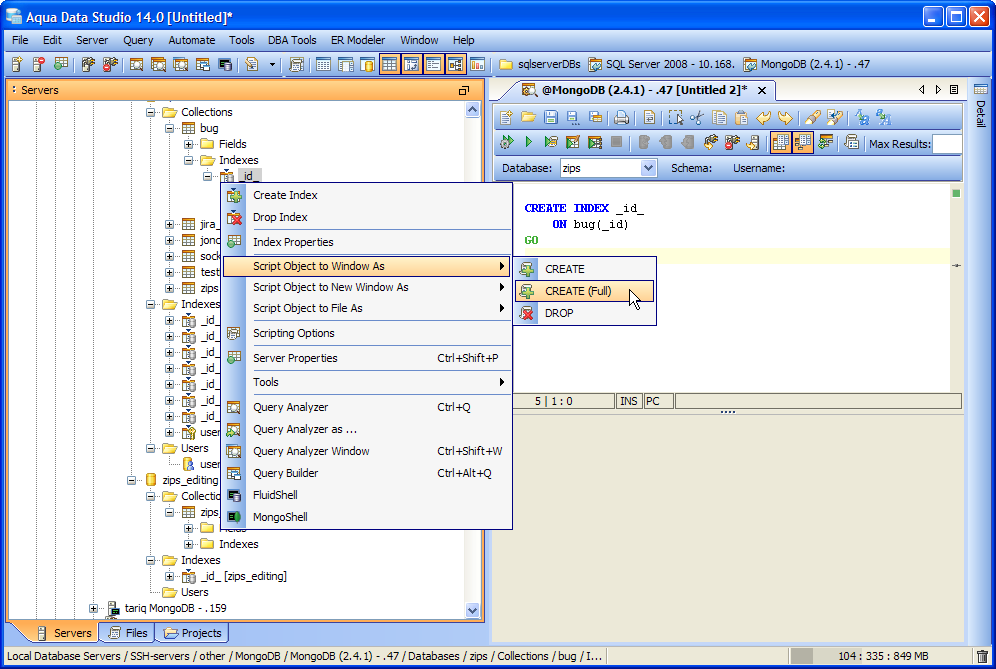Click the Paste clipboard icon
This screenshot has height=669, width=996.
tap(741, 118)
